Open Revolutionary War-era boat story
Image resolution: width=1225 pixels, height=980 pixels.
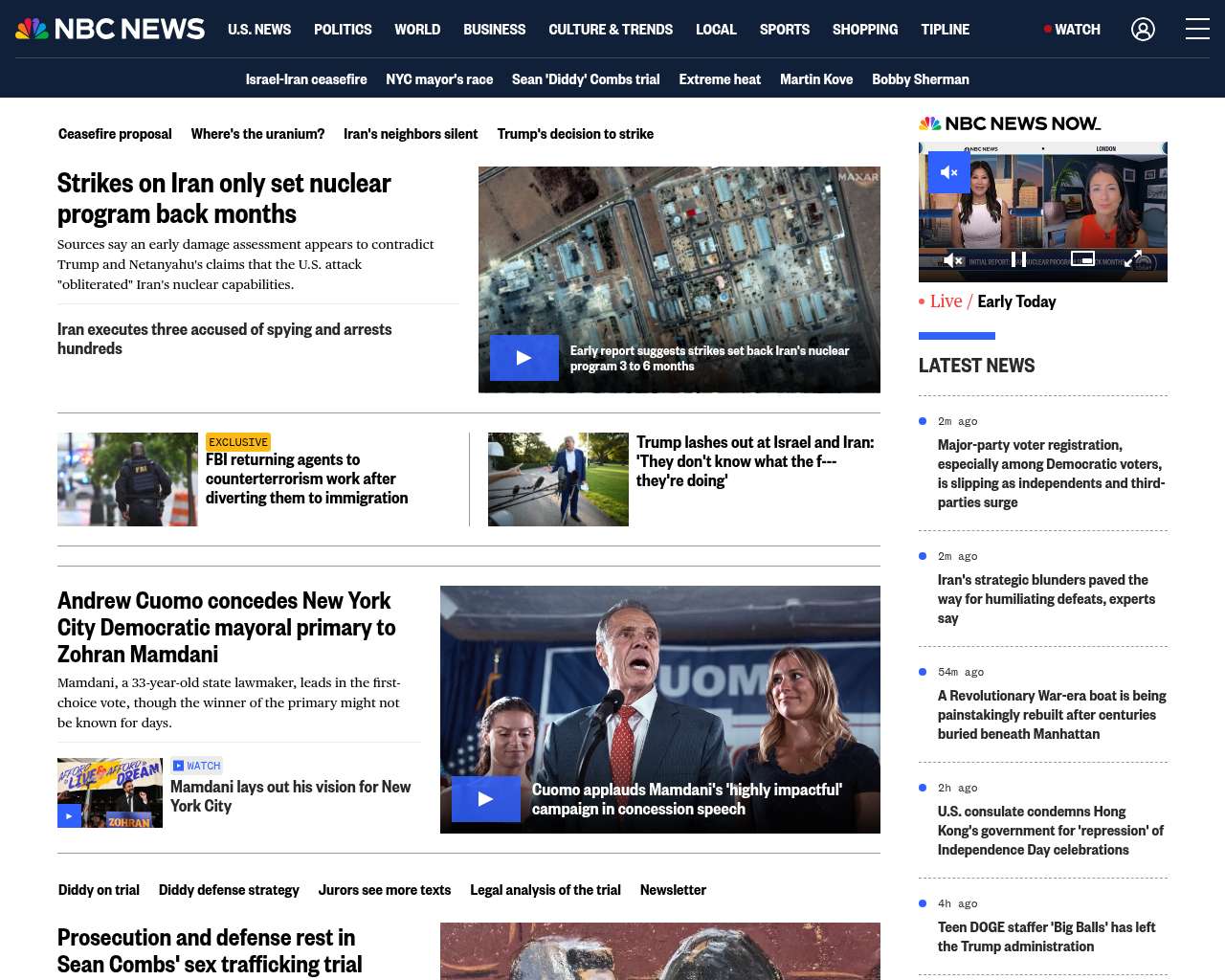click(1052, 715)
